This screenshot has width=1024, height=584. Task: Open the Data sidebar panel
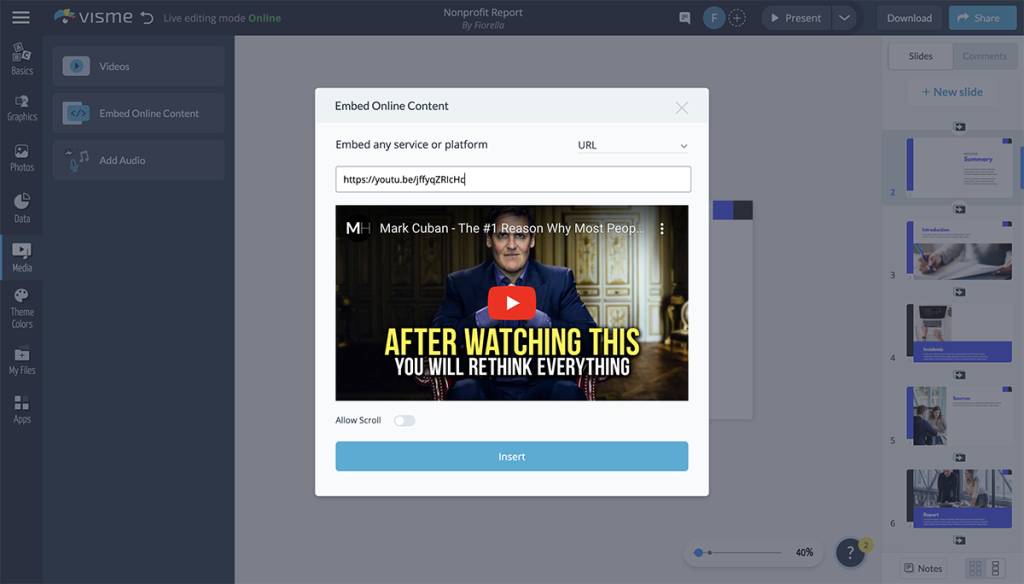click(x=21, y=208)
